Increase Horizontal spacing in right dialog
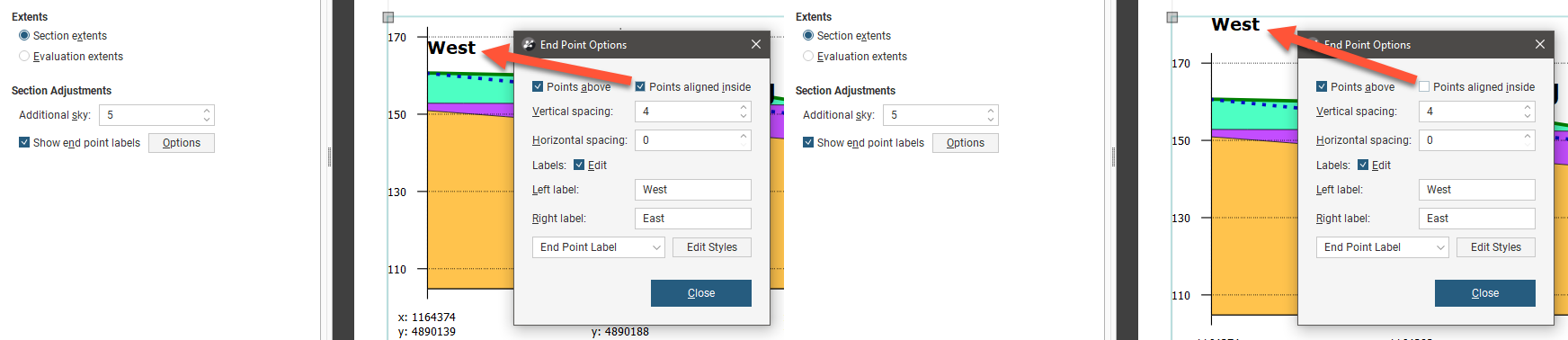Image resolution: width=1568 pixels, height=340 pixels. tap(1528, 136)
